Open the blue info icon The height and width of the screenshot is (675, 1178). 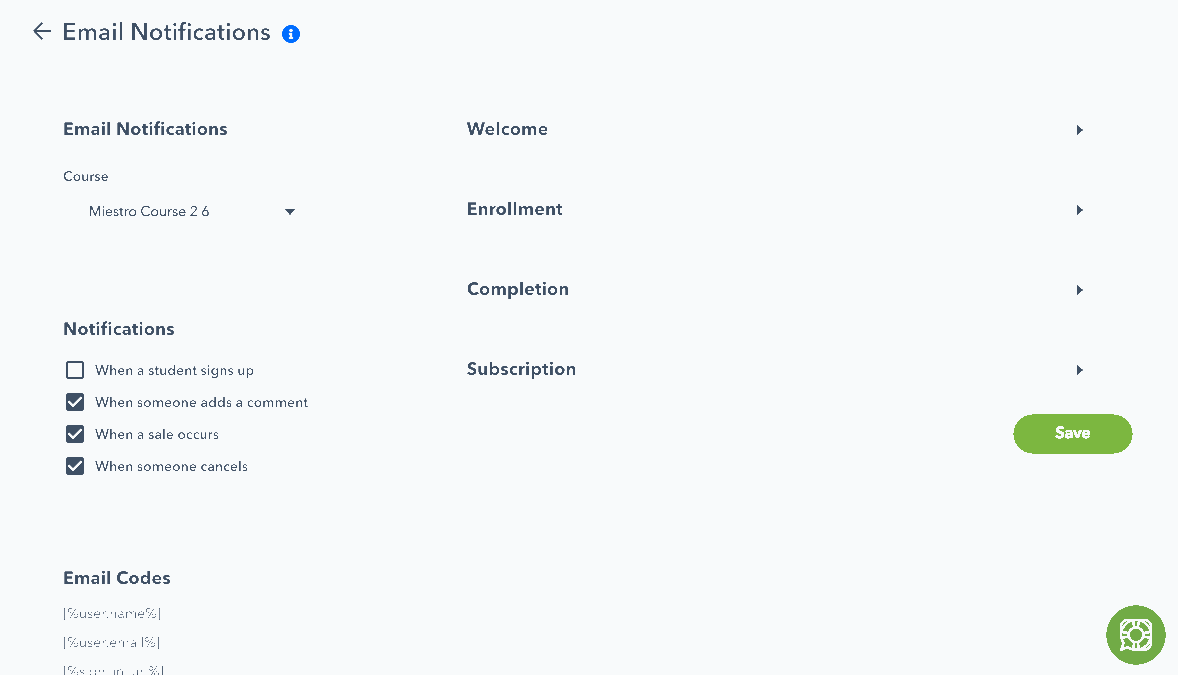click(x=291, y=34)
